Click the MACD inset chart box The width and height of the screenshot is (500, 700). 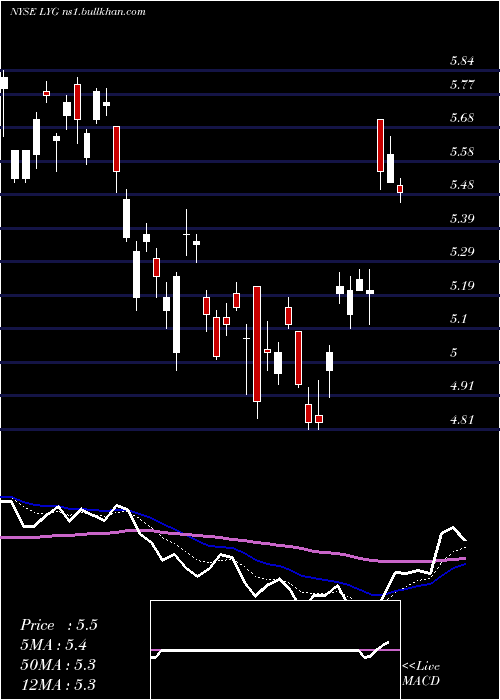pos(275,650)
